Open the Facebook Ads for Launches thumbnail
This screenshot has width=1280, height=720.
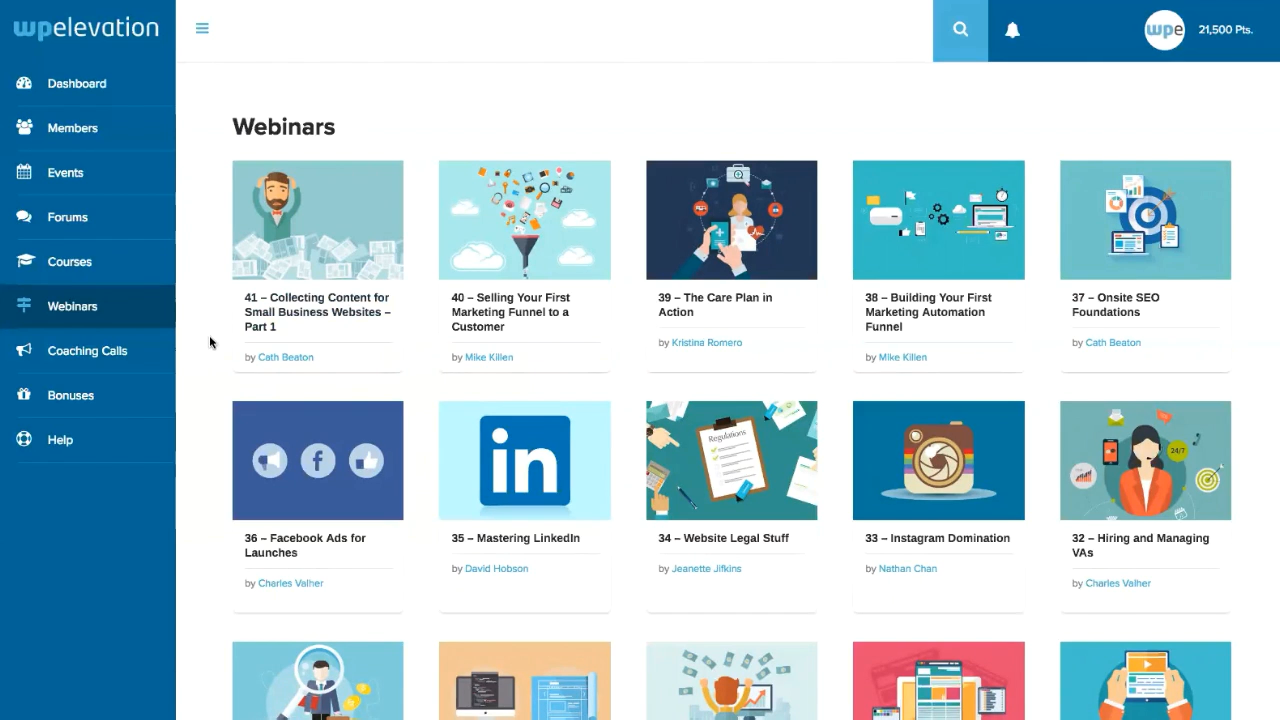point(318,460)
